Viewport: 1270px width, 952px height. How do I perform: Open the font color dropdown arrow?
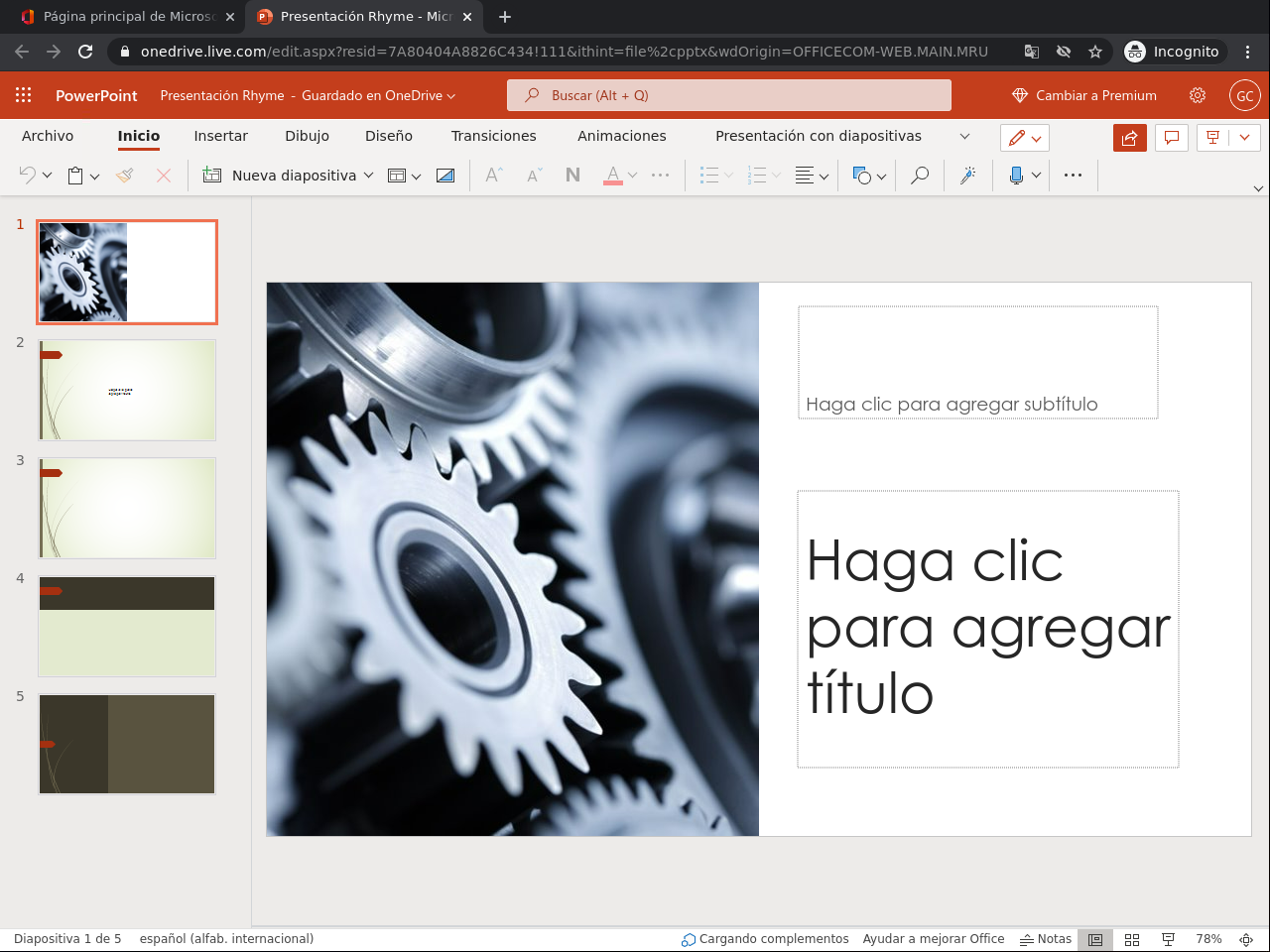click(632, 176)
